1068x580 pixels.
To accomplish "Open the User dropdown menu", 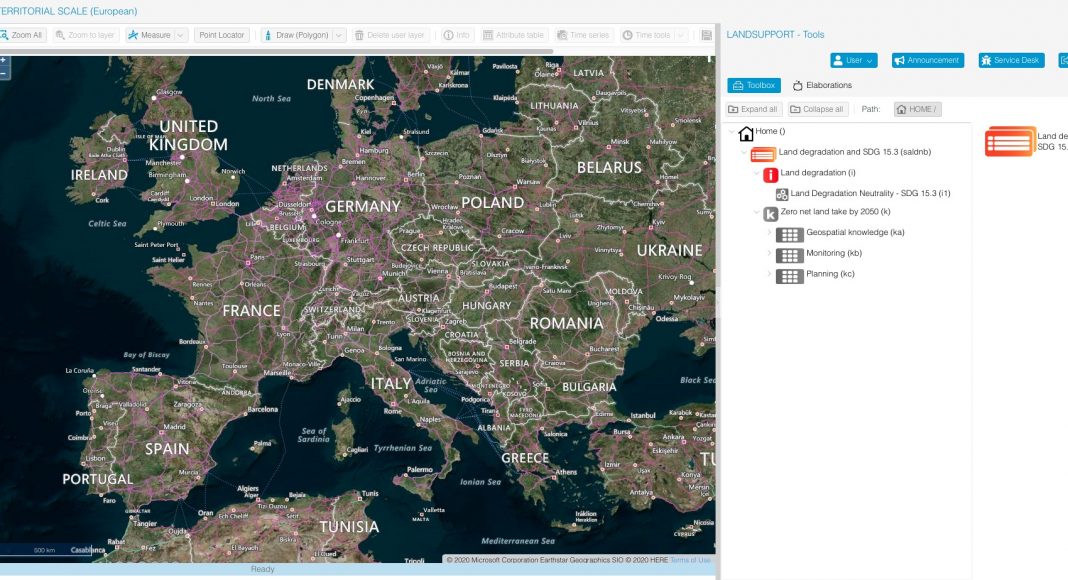I will [x=853, y=60].
